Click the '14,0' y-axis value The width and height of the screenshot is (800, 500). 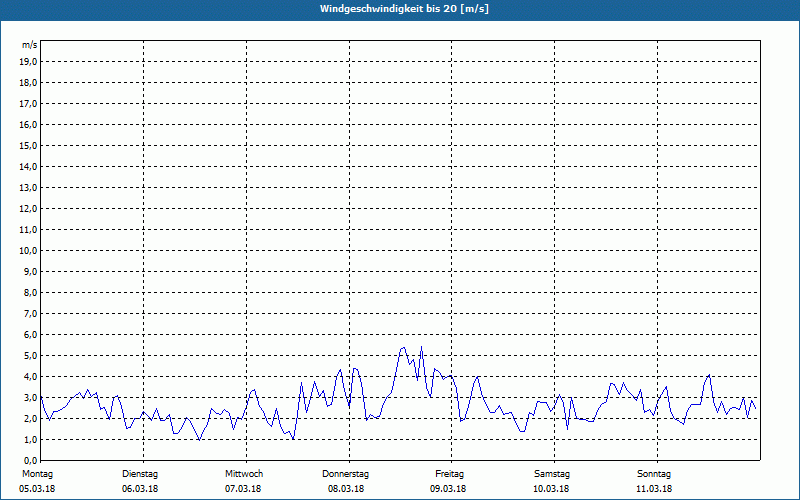(28, 166)
